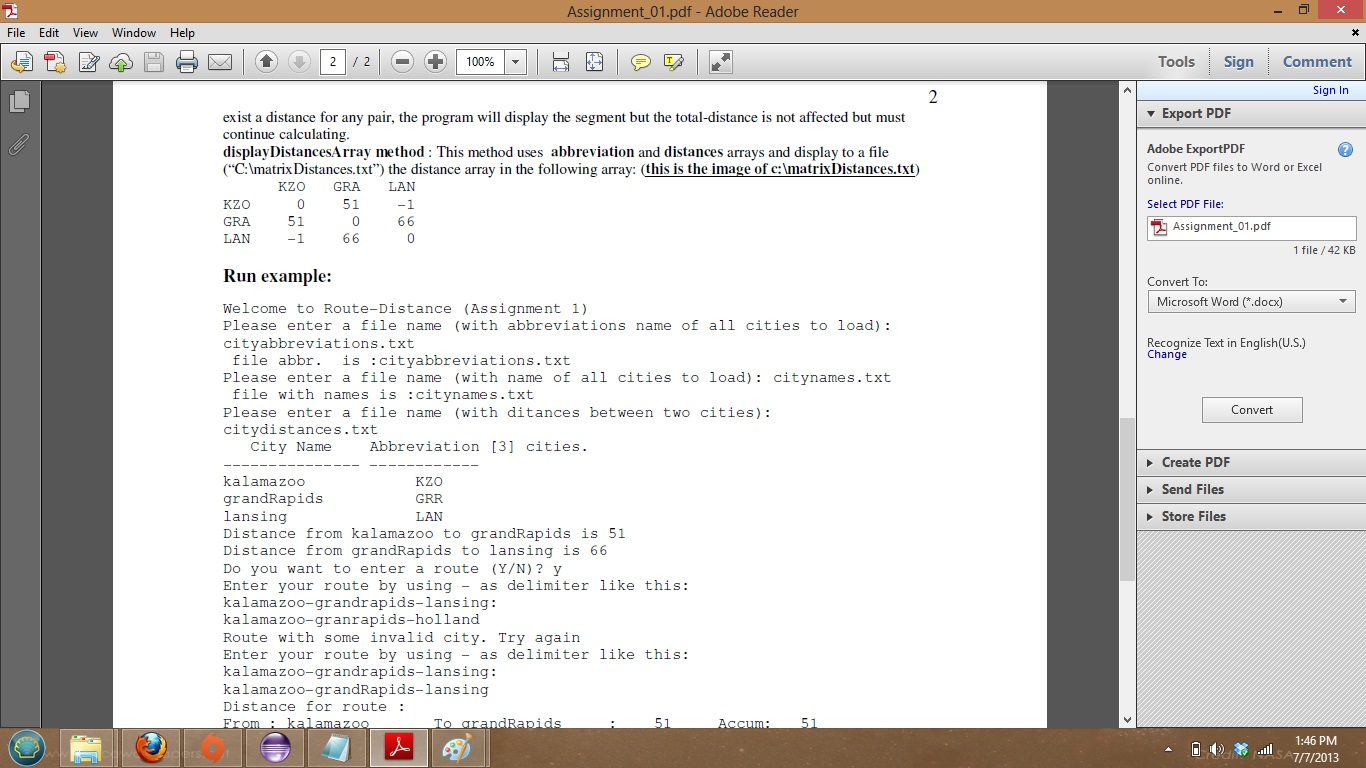Click the Change language link
The height and width of the screenshot is (768, 1366).
point(1167,354)
